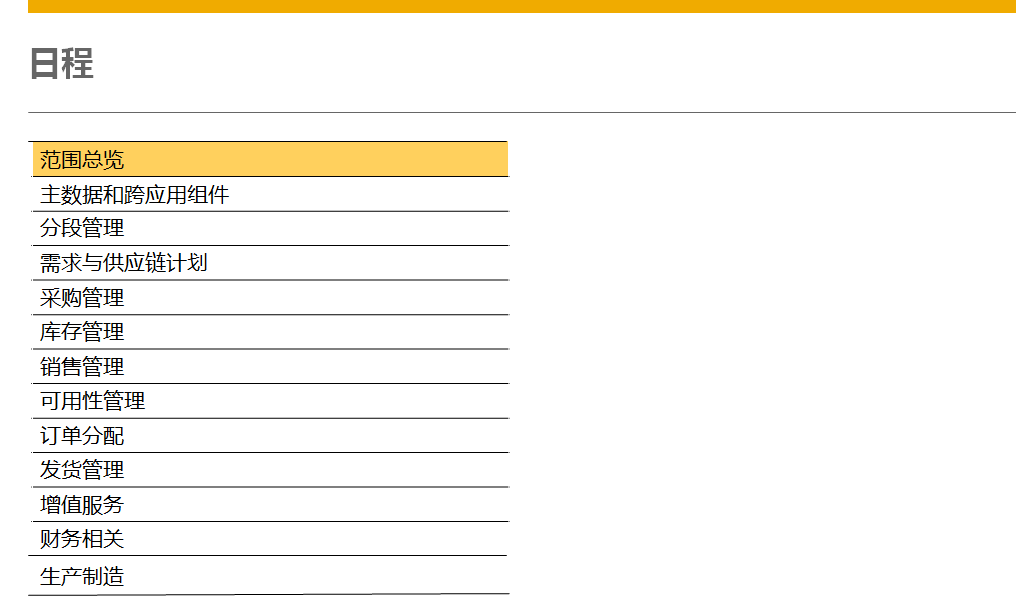Select the 日程 slide title
The width and height of the screenshot is (1016, 600).
coord(62,63)
